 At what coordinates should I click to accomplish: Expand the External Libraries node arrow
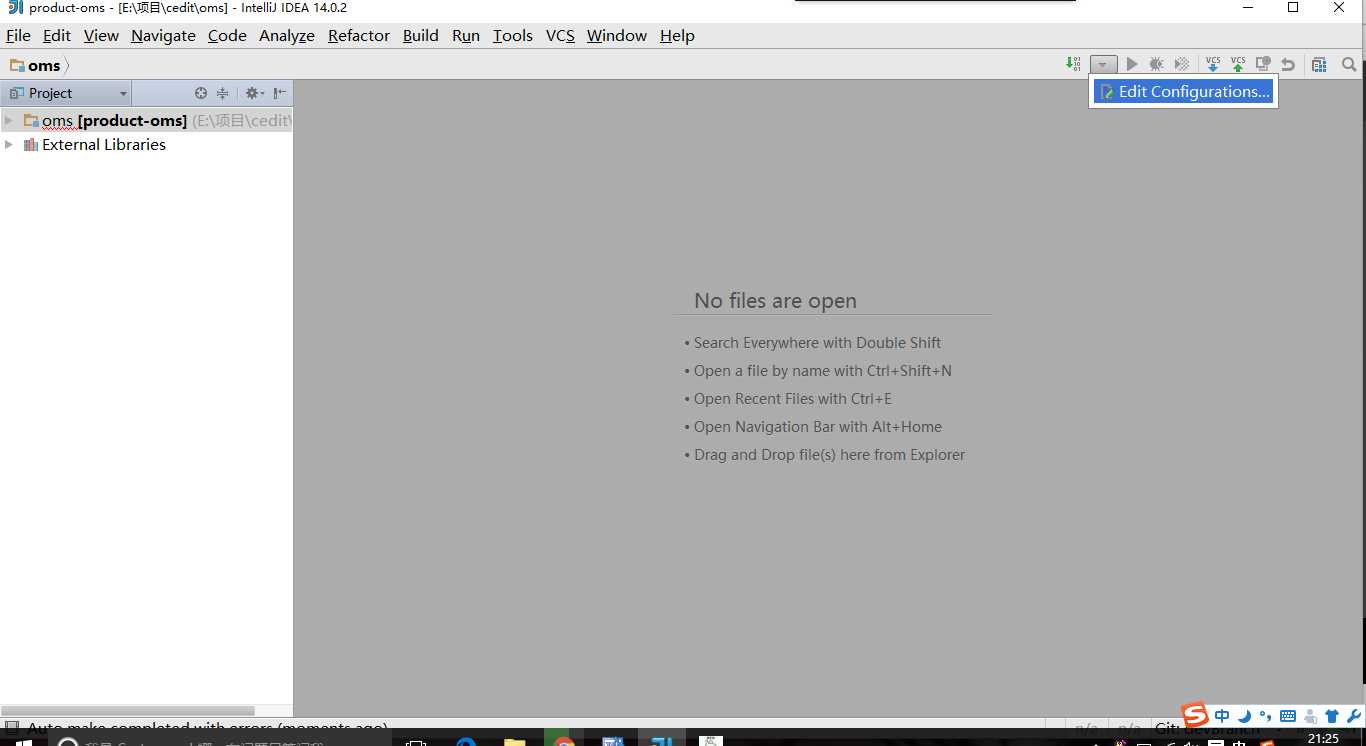tap(9, 144)
